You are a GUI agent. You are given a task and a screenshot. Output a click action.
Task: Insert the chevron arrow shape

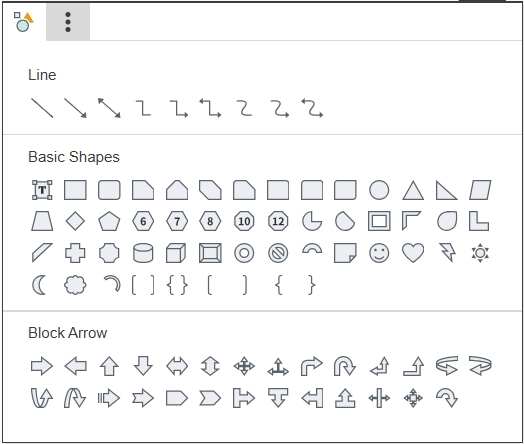(x=210, y=398)
